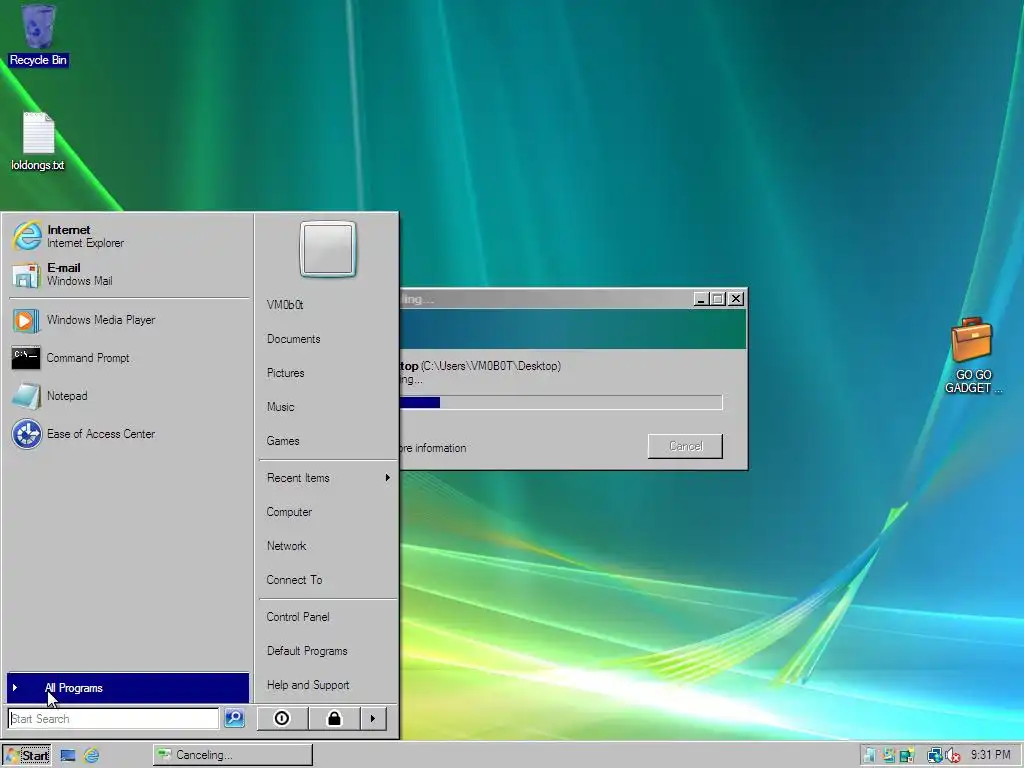Launch Command Prompt from Start menu
Image resolution: width=1024 pixels, height=768 pixels.
pyautogui.click(x=128, y=358)
